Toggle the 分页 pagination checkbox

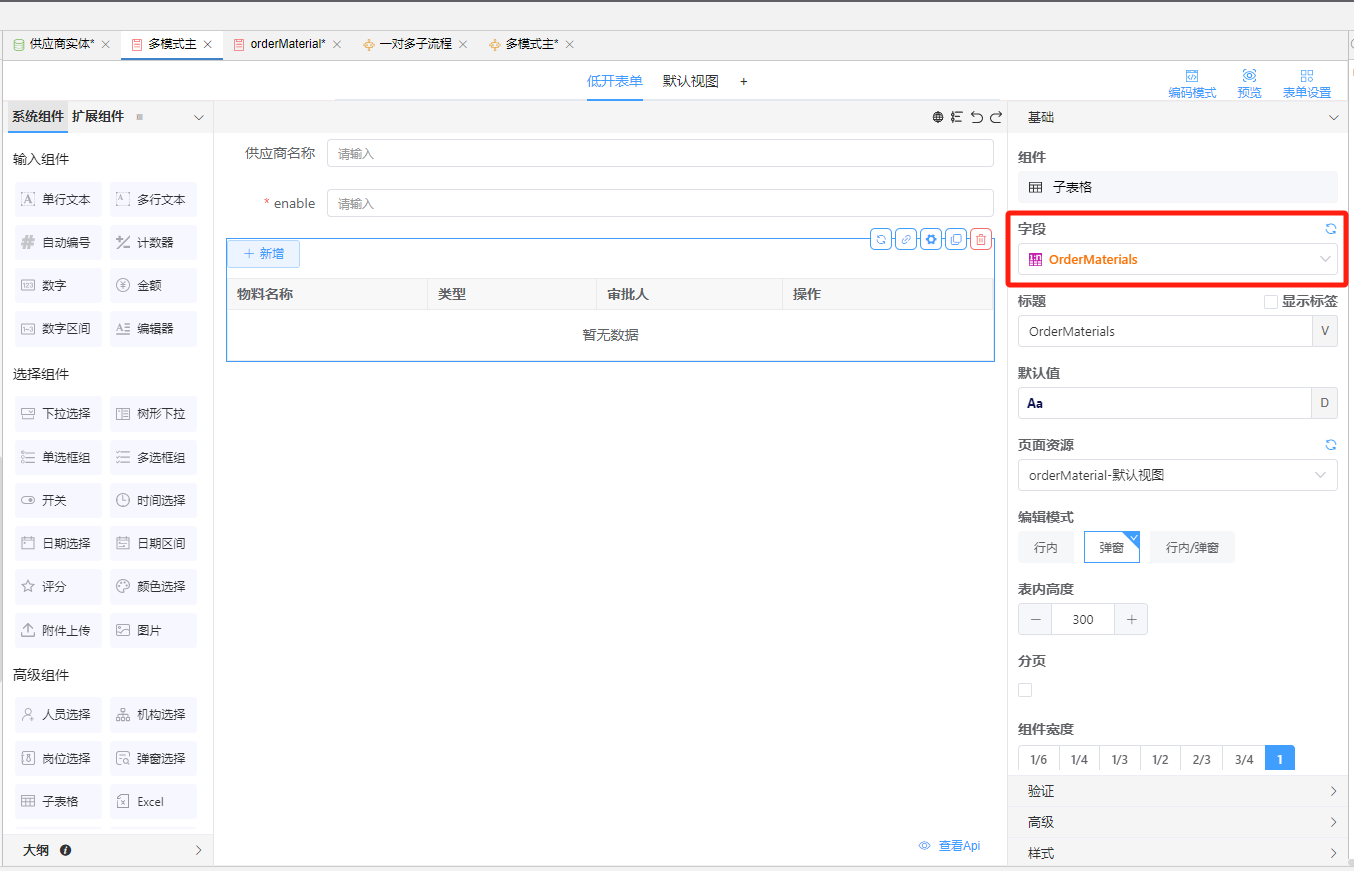1025,690
